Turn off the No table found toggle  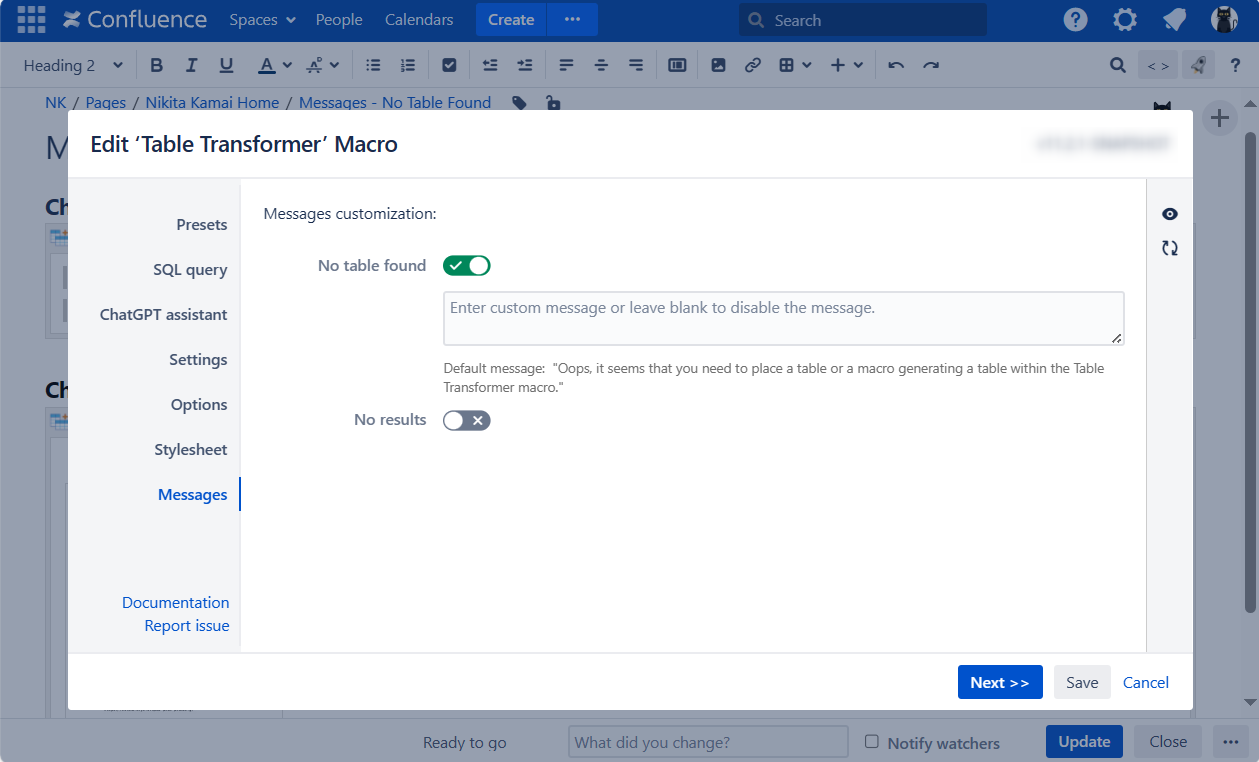coord(467,266)
